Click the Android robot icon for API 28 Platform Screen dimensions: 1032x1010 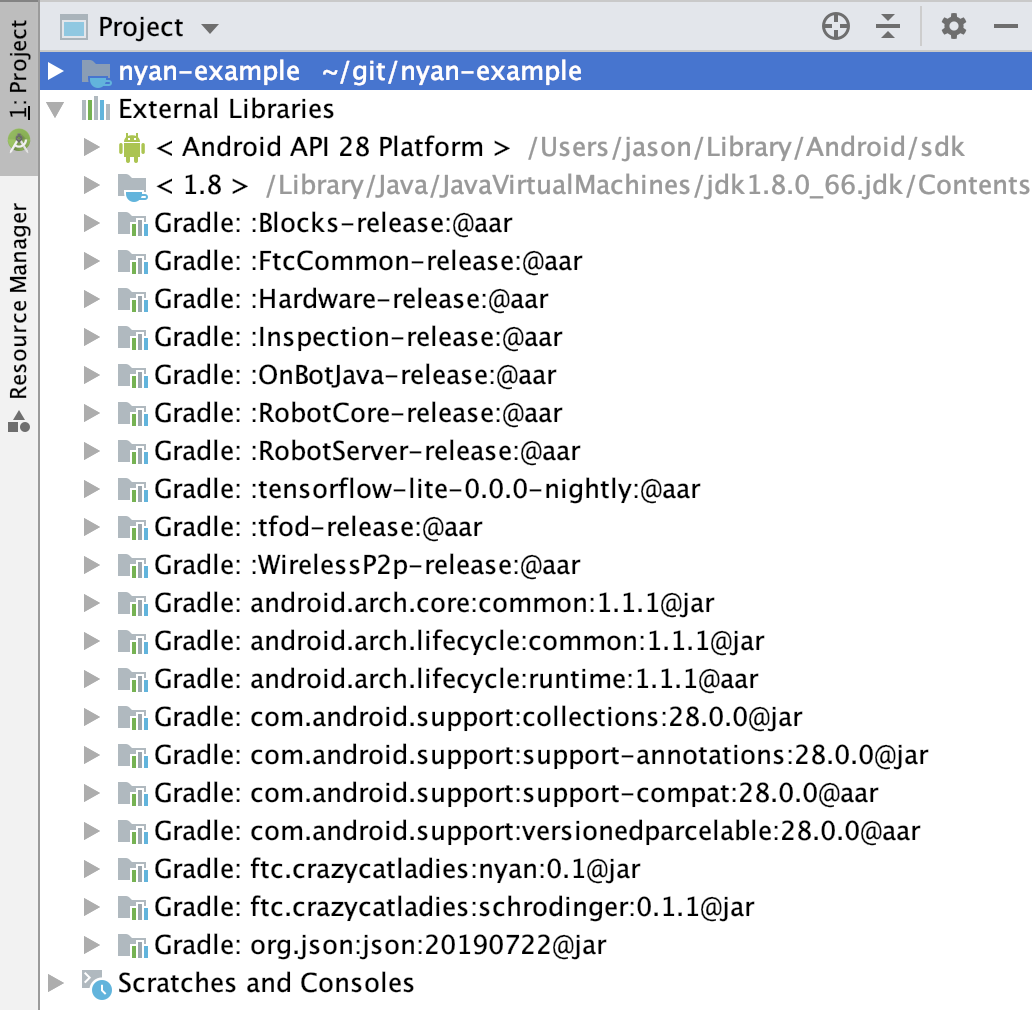(x=132, y=147)
